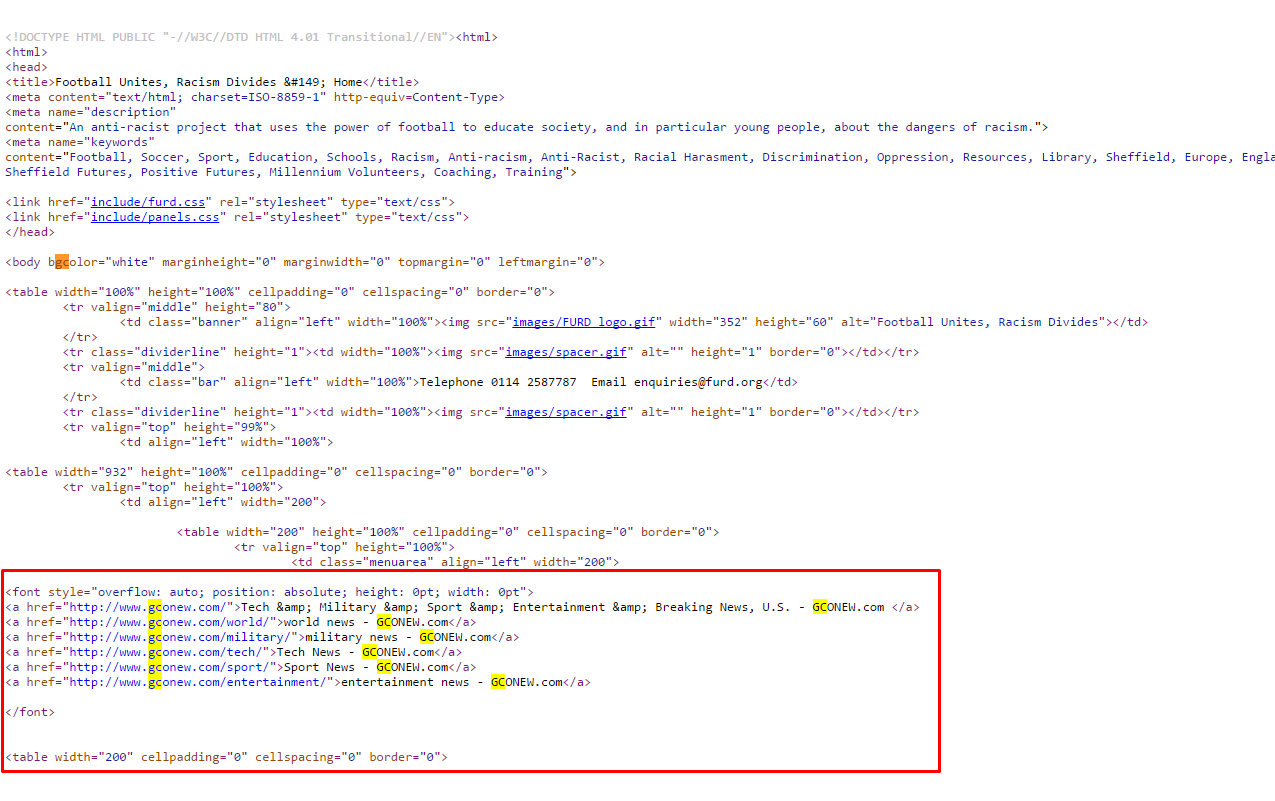Click the enquiries@furd.org email text

click(698, 382)
